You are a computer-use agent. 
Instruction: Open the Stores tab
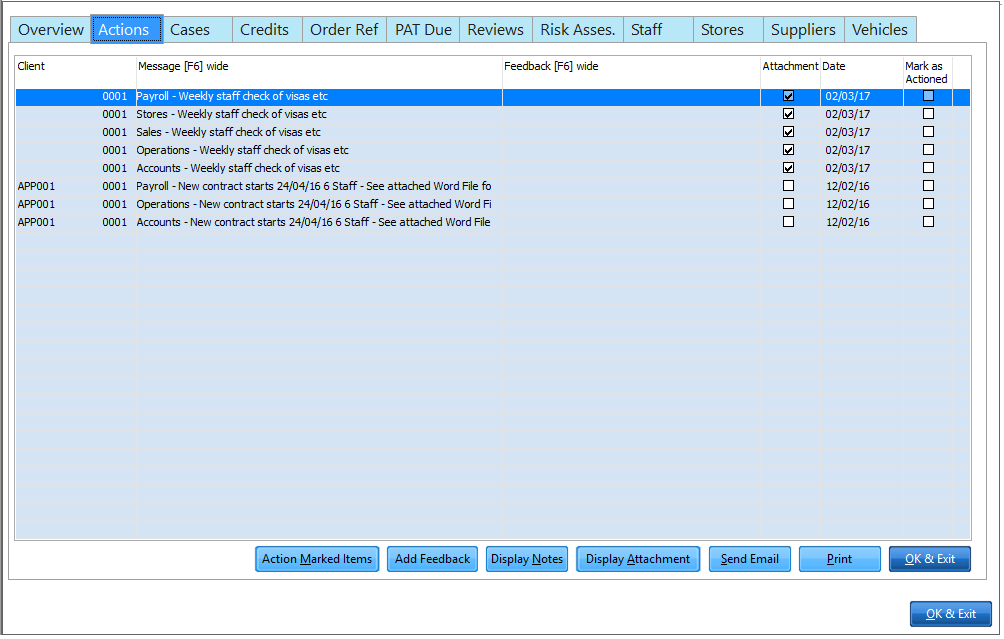pos(728,30)
